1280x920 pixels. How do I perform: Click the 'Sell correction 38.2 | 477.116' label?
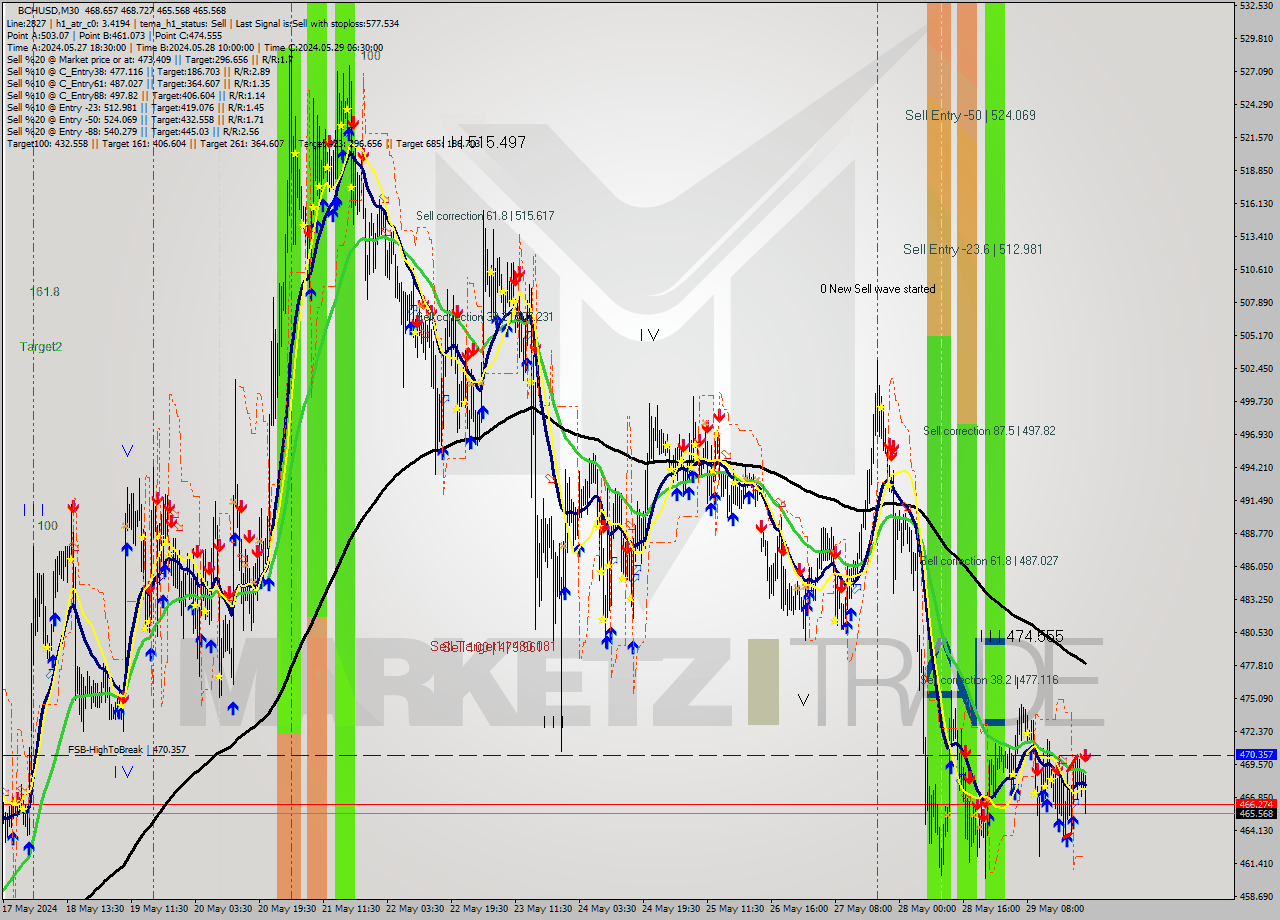989,680
